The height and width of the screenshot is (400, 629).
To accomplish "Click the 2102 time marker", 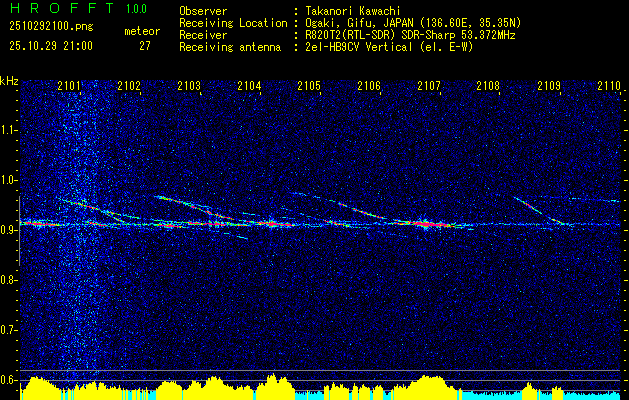I will (x=129, y=86).
